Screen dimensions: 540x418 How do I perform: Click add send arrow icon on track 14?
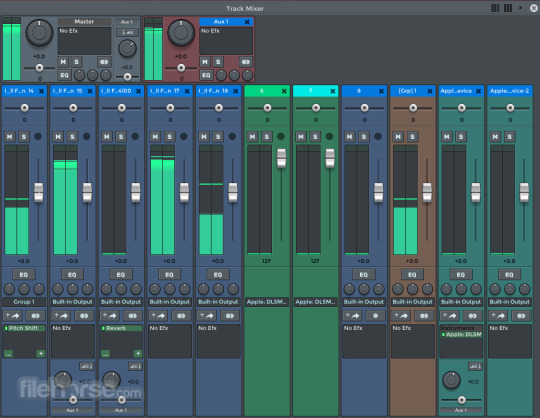pyautogui.click(x=12, y=315)
